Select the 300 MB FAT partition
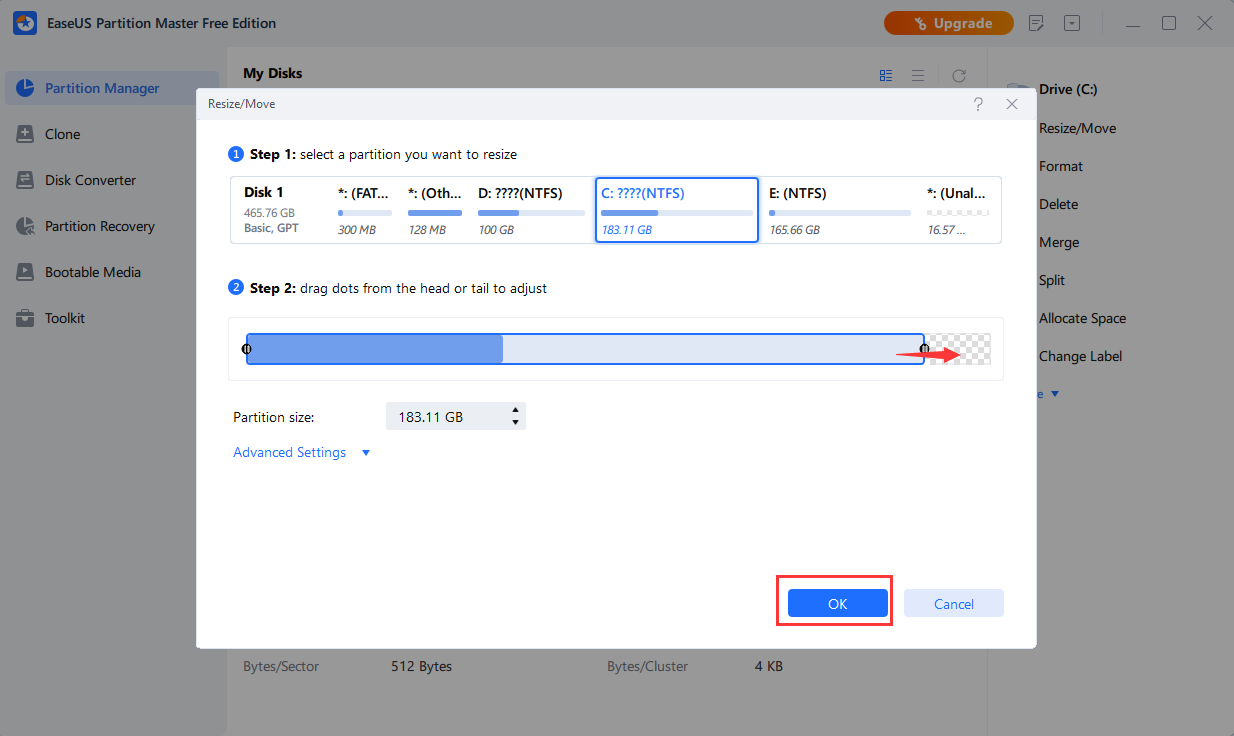1234x736 pixels. [365, 210]
